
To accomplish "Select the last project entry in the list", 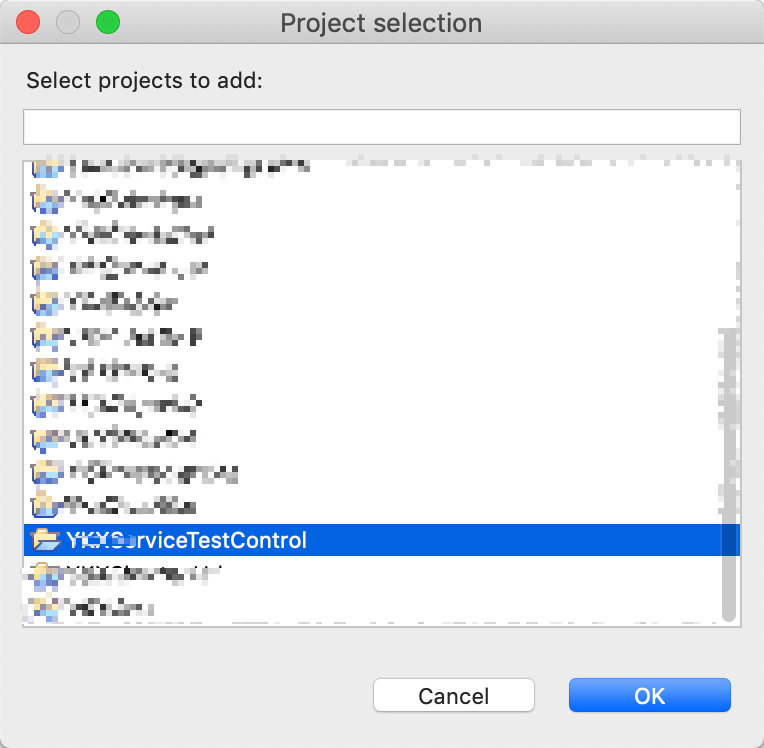I will pyautogui.click(x=110, y=606).
